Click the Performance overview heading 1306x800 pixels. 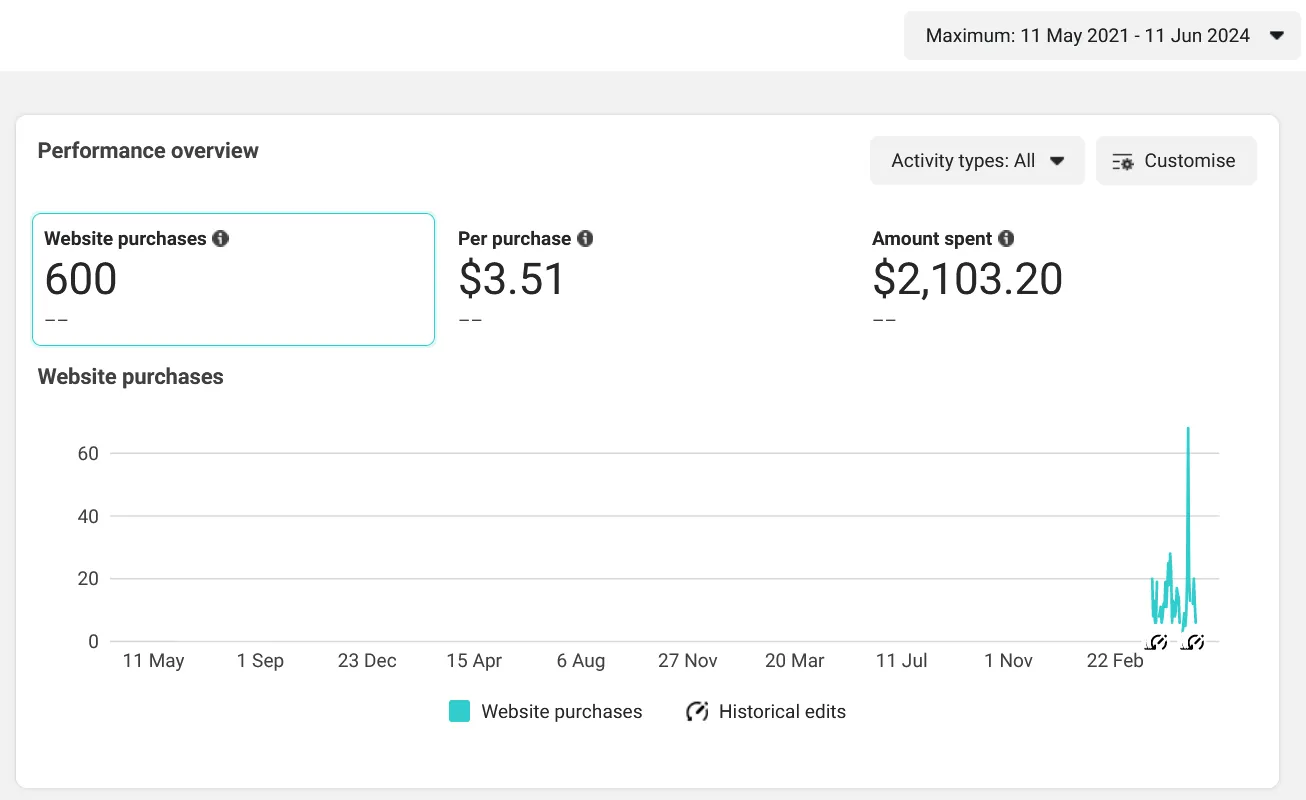(148, 151)
